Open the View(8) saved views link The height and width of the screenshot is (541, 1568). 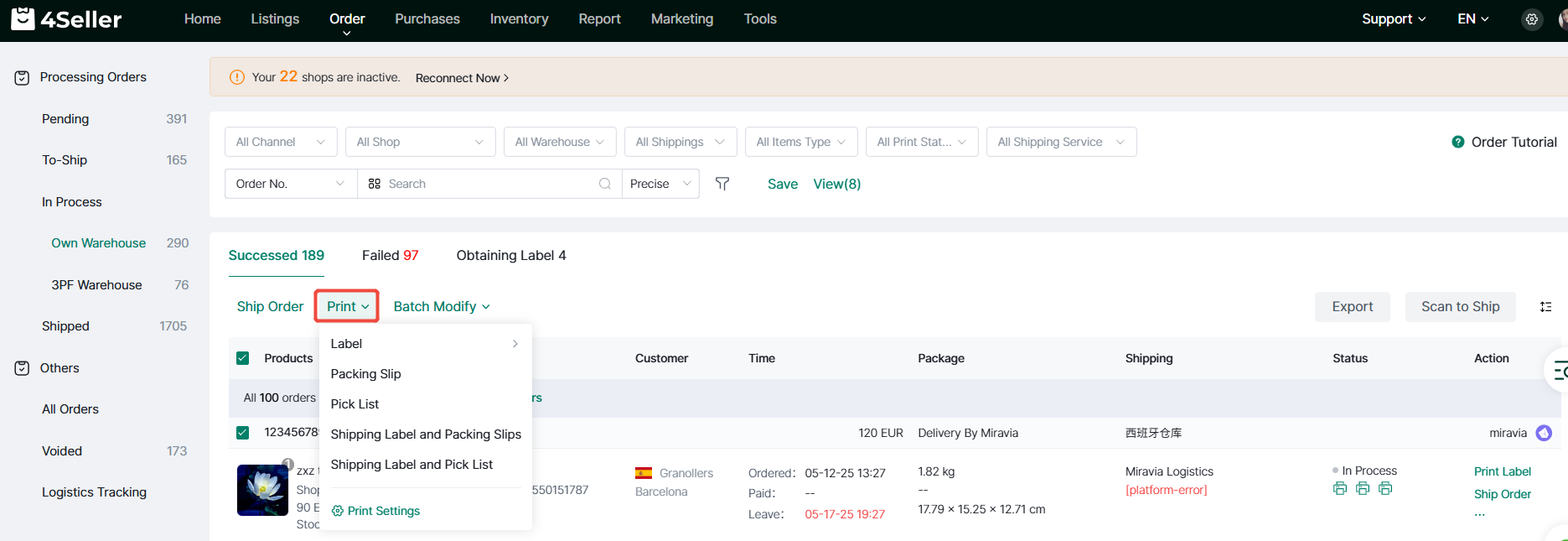837,184
